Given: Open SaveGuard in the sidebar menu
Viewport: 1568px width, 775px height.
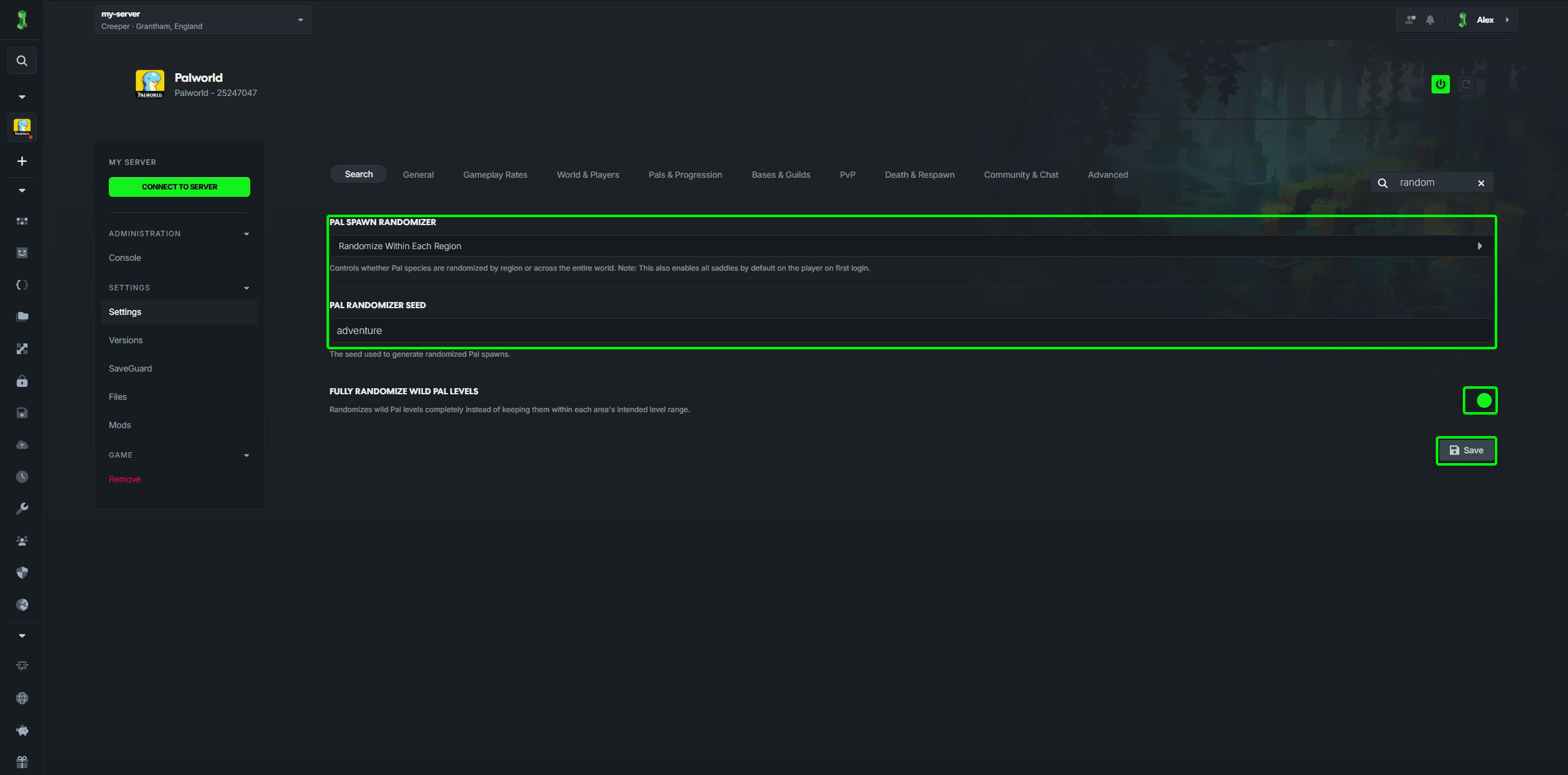Looking at the screenshot, I should (x=130, y=368).
